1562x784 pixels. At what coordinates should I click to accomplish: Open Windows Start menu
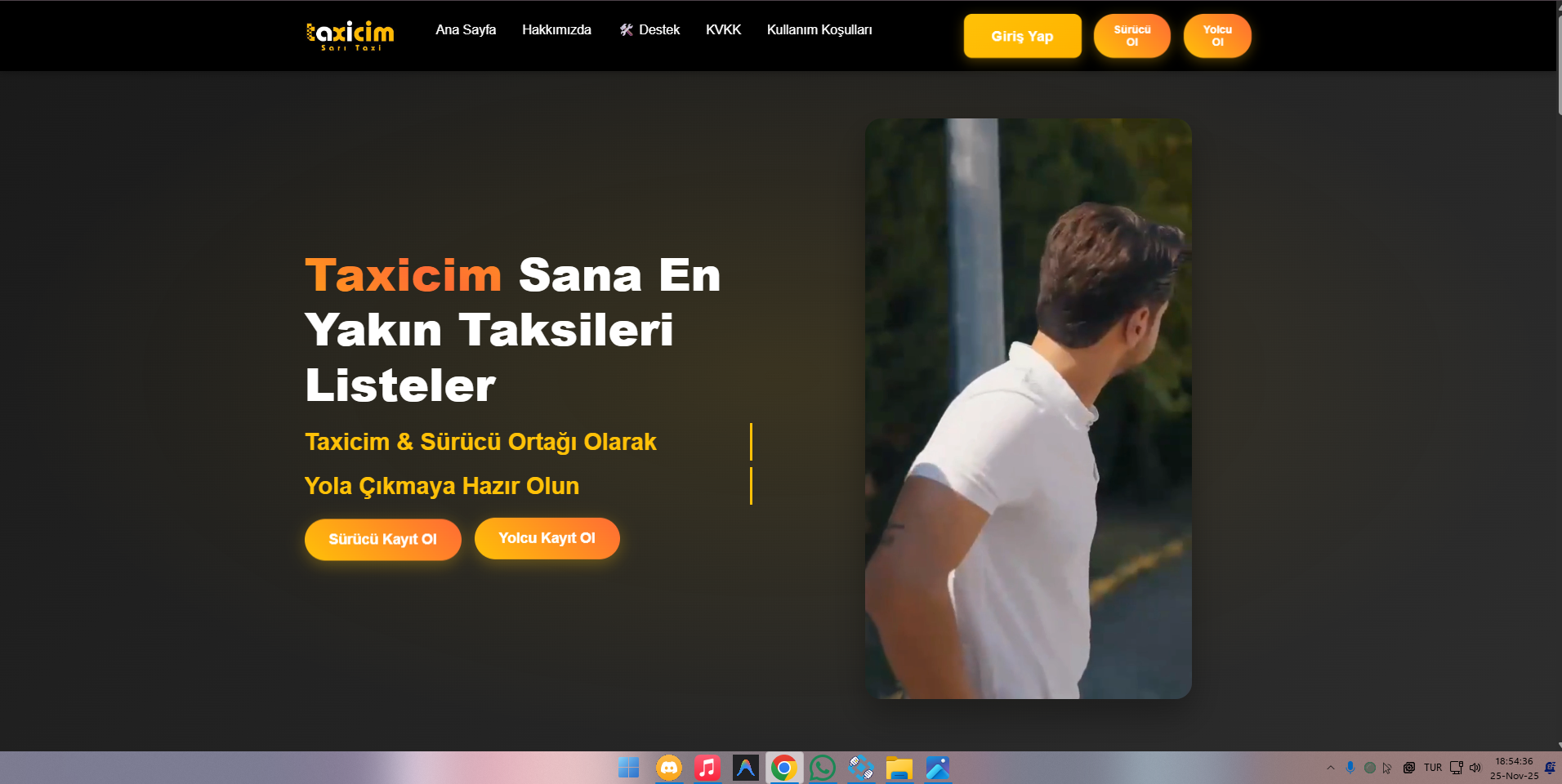click(x=629, y=768)
